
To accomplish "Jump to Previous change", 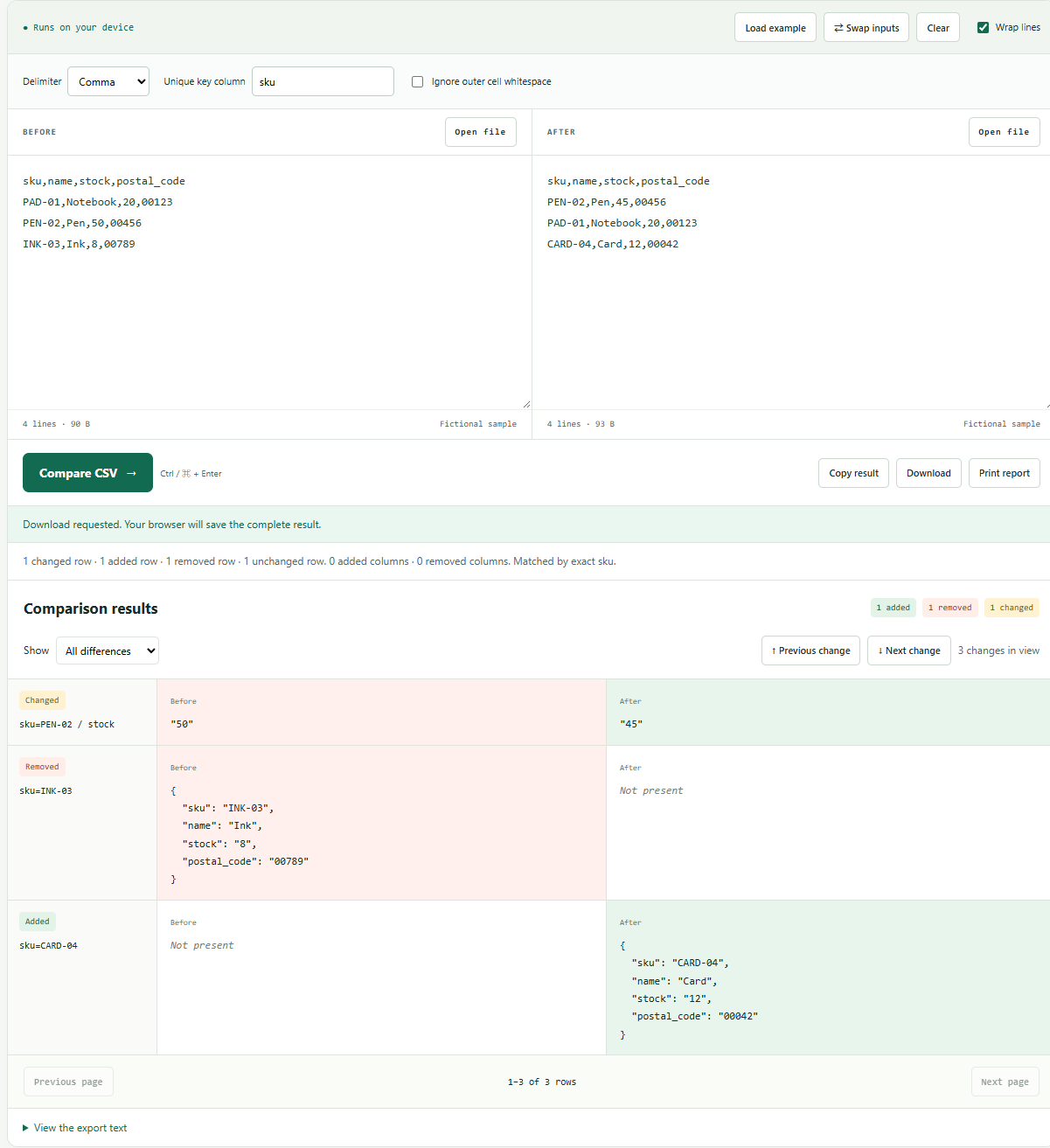I will pos(810,651).
